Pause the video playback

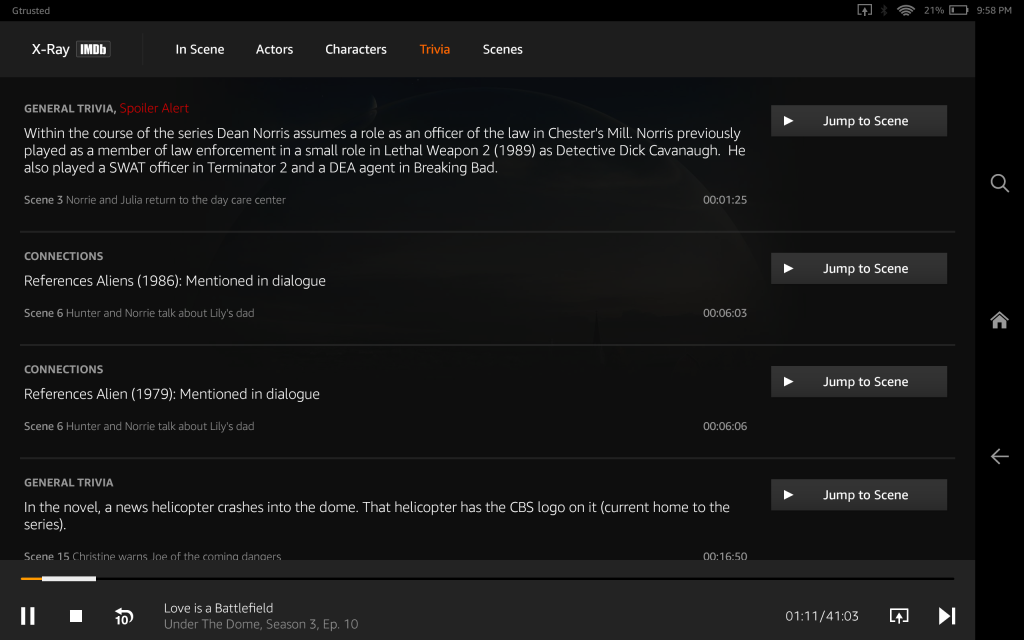[x=27, y=616]
